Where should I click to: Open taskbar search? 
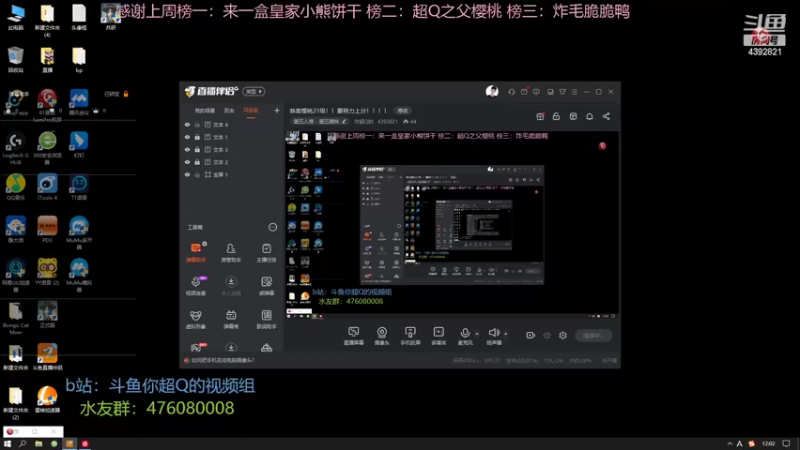[x=22, y=444]
